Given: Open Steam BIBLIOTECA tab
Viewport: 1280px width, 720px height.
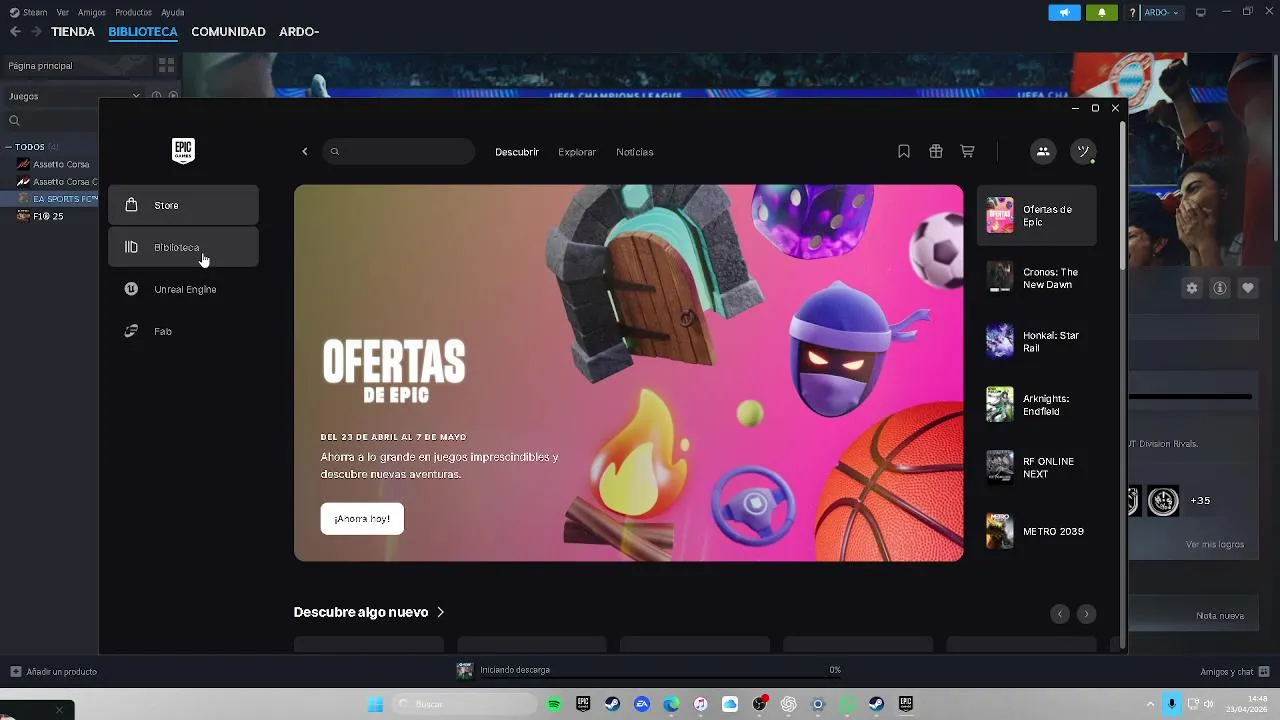Looking at the screenshot, I should pyautogui.click(x=143, y=31).
